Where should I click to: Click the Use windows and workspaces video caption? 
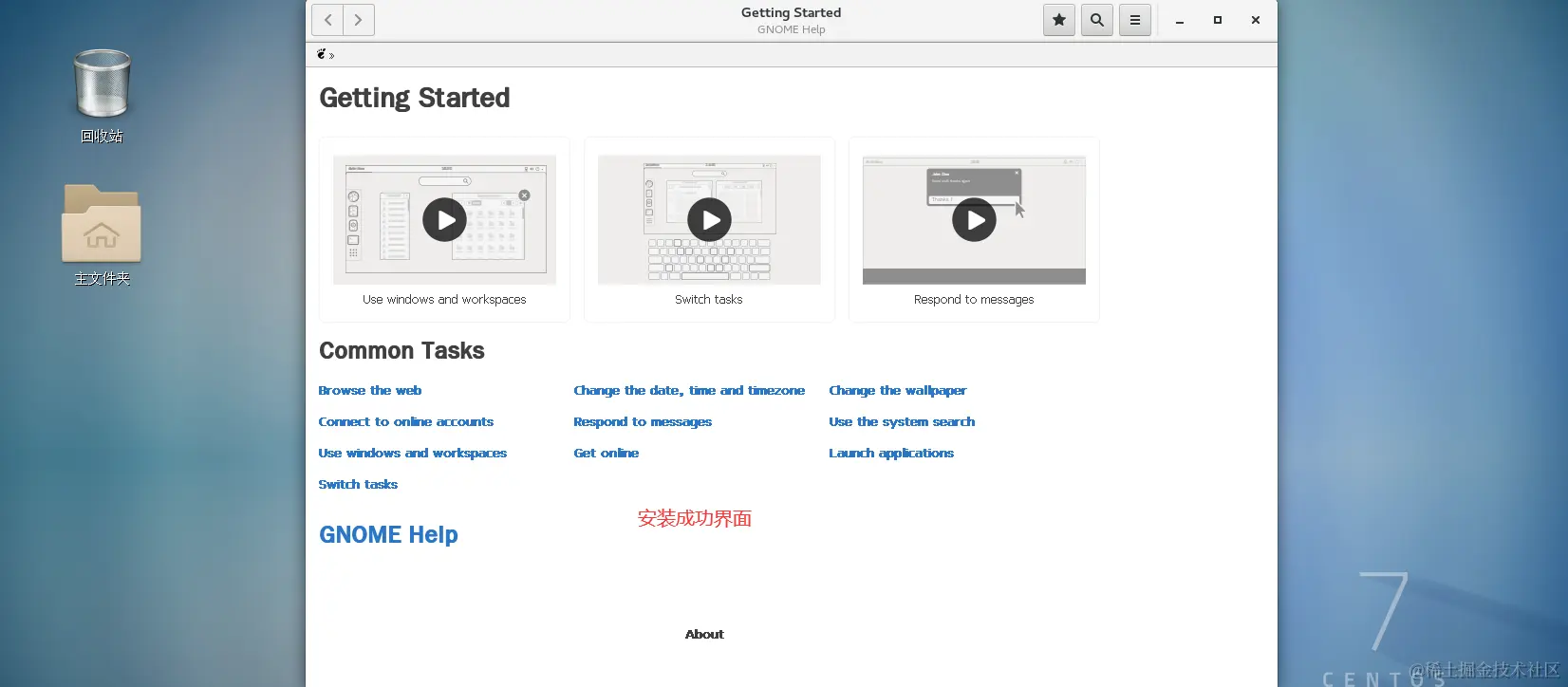pyautogui.click(x=444, y=299)
